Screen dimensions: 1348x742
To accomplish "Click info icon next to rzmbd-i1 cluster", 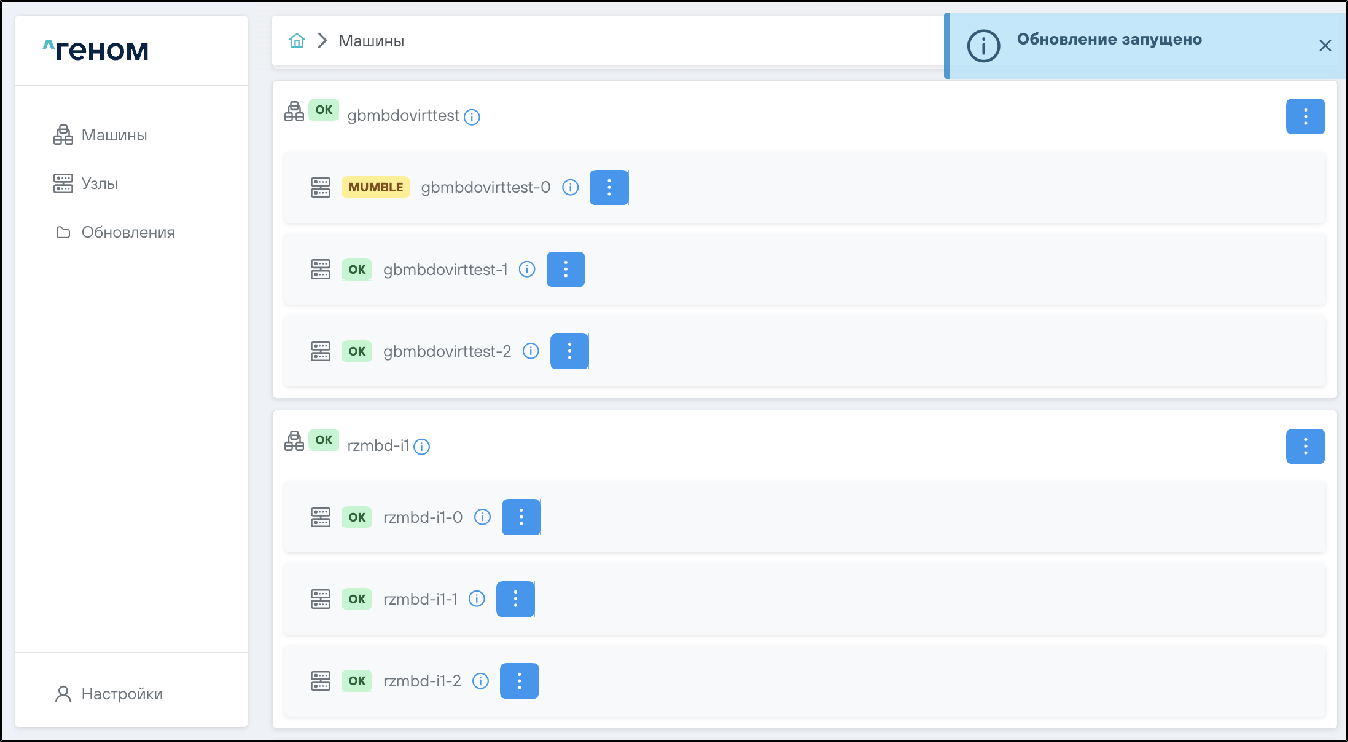I will point(422,447).
